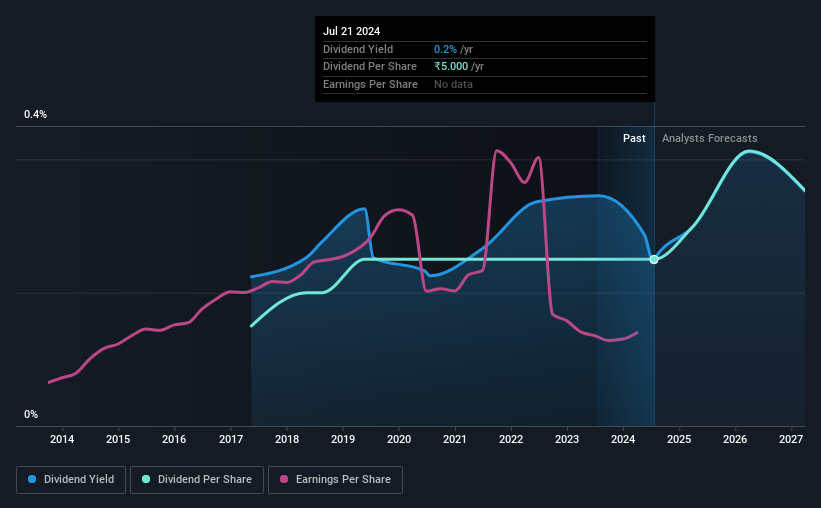Toggle the Earnings Per Share legend button
The image size is (821, 508).
(x=335, y=480)
